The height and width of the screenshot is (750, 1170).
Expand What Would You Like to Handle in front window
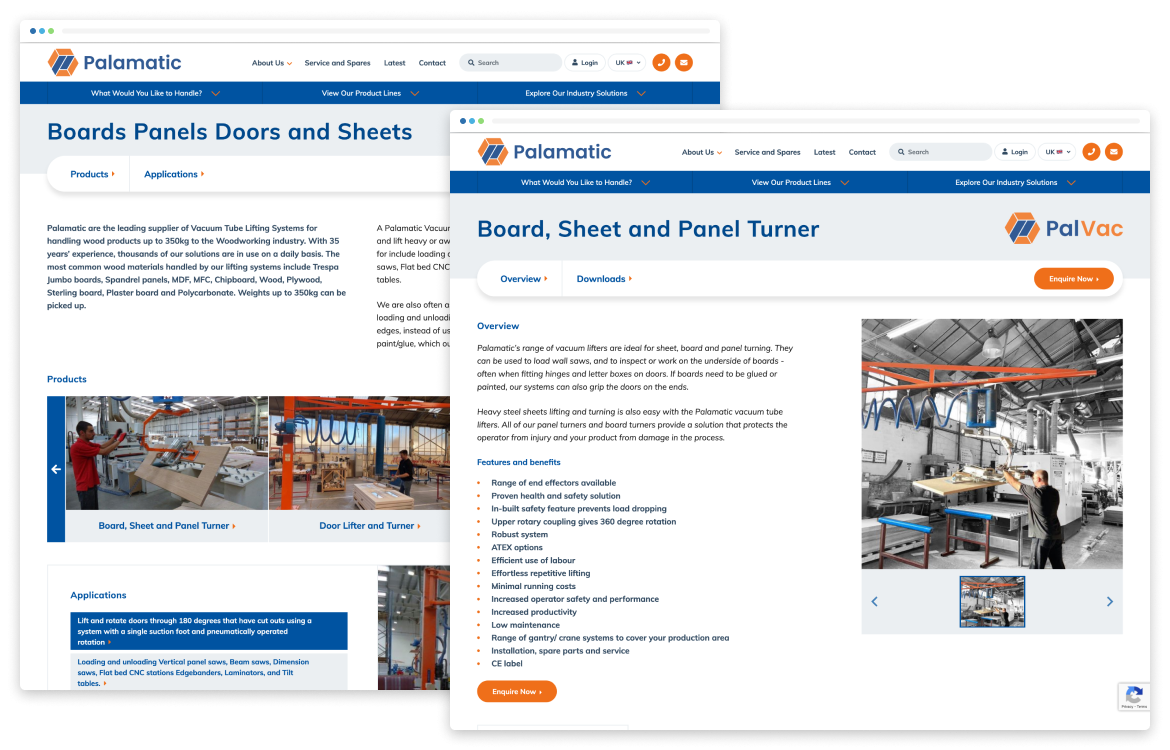[x=585, y=183]
